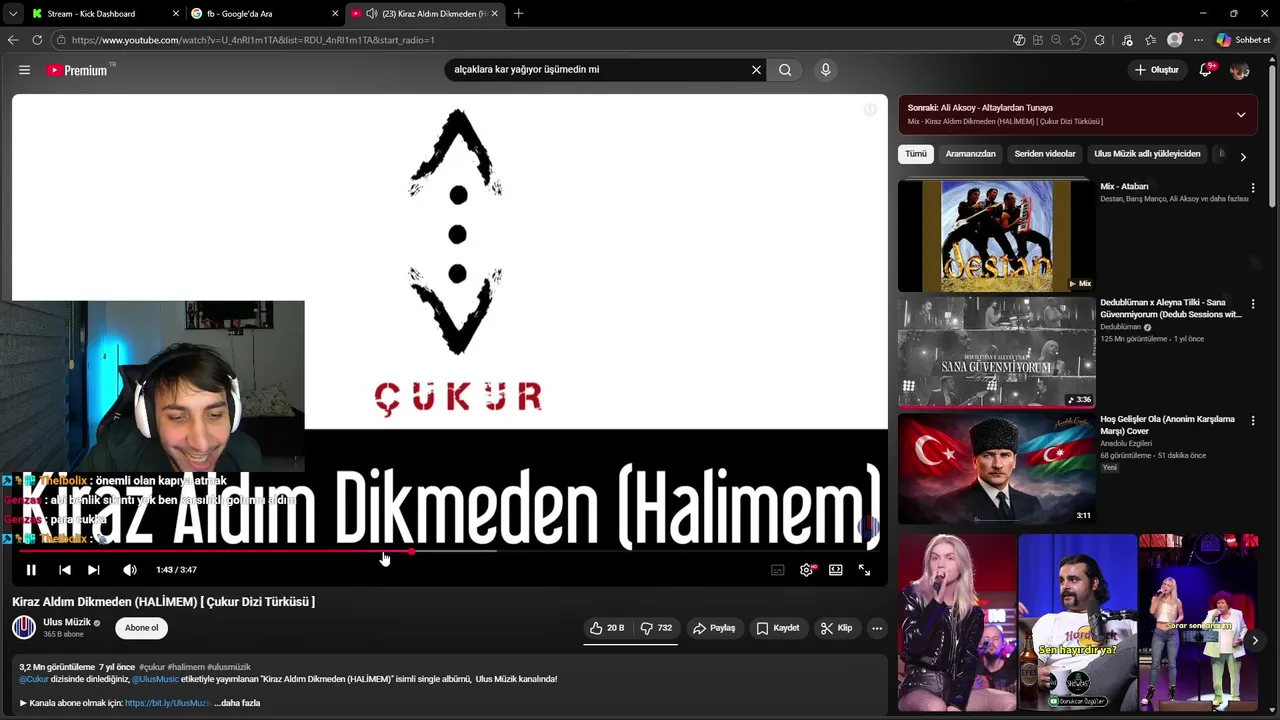Open the browser media control music icon
The image size is (1280, 720).
[x=1128, y=40]
